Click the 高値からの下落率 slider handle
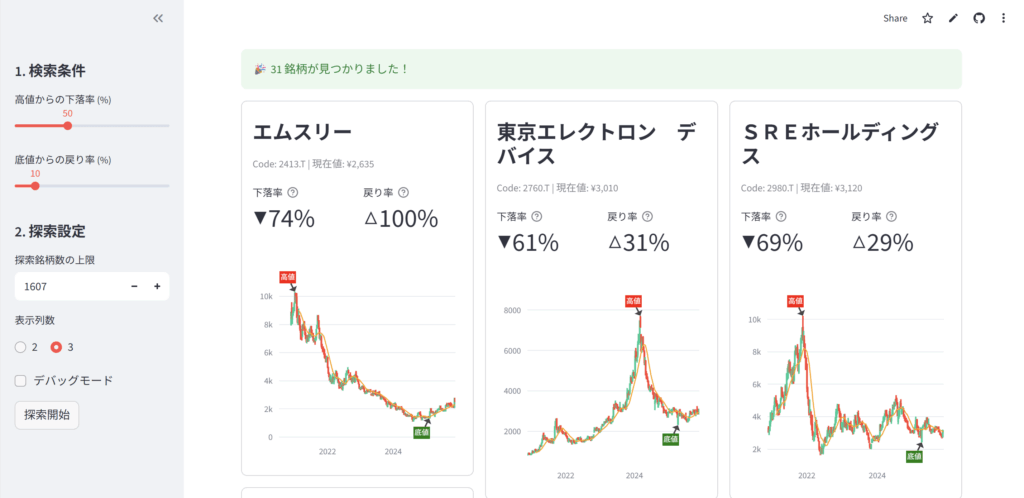 click(x=68, y=126)
